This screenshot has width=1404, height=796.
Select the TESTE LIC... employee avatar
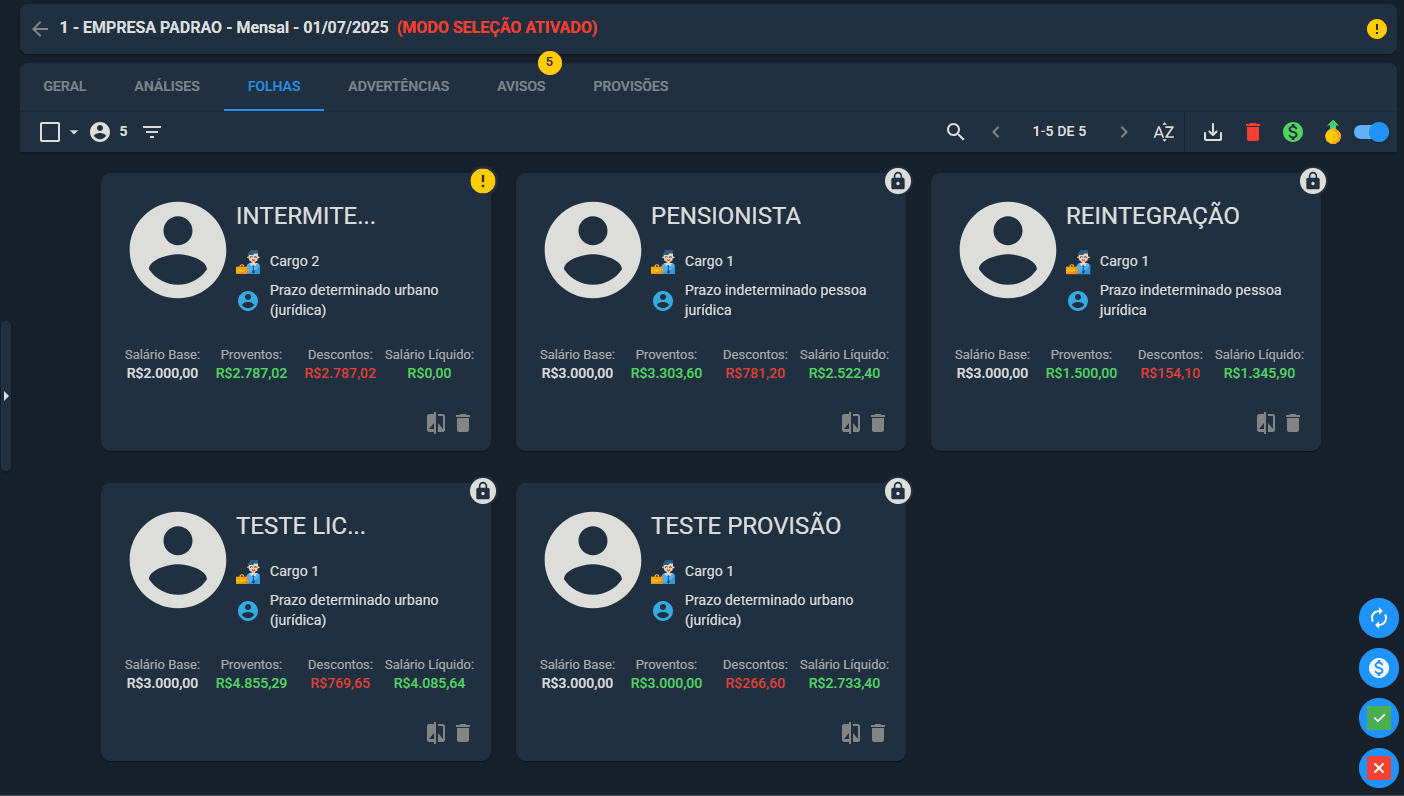[x=178, y=560]
